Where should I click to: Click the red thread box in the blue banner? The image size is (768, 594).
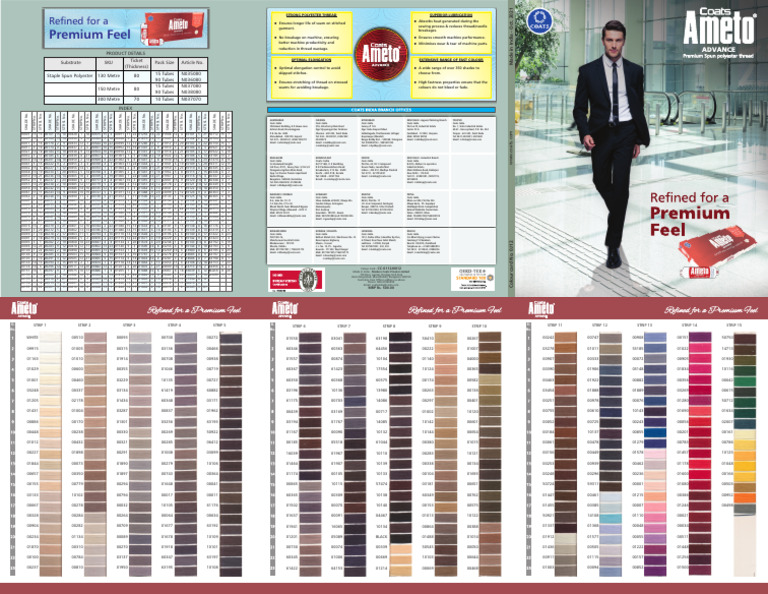pos(174,28)
